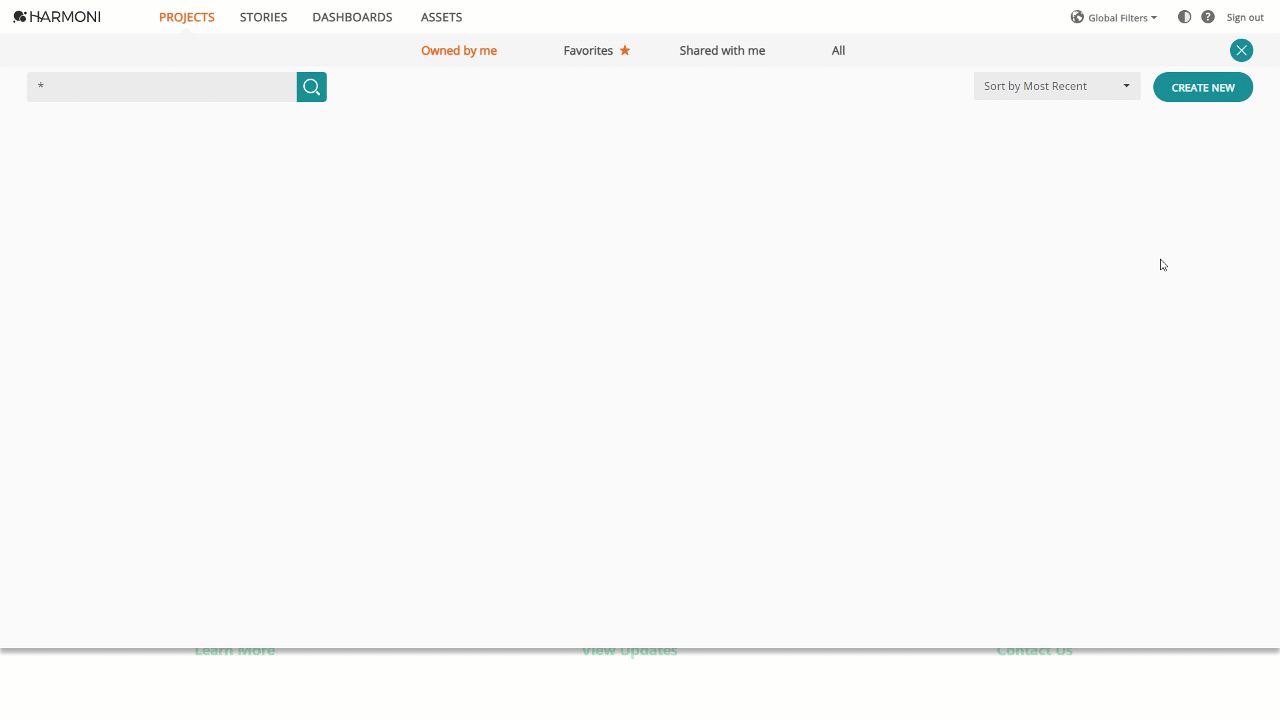Switch theme using the half-circle toggle
Screen dimensions: 1280x720
tap(1184, 17)
